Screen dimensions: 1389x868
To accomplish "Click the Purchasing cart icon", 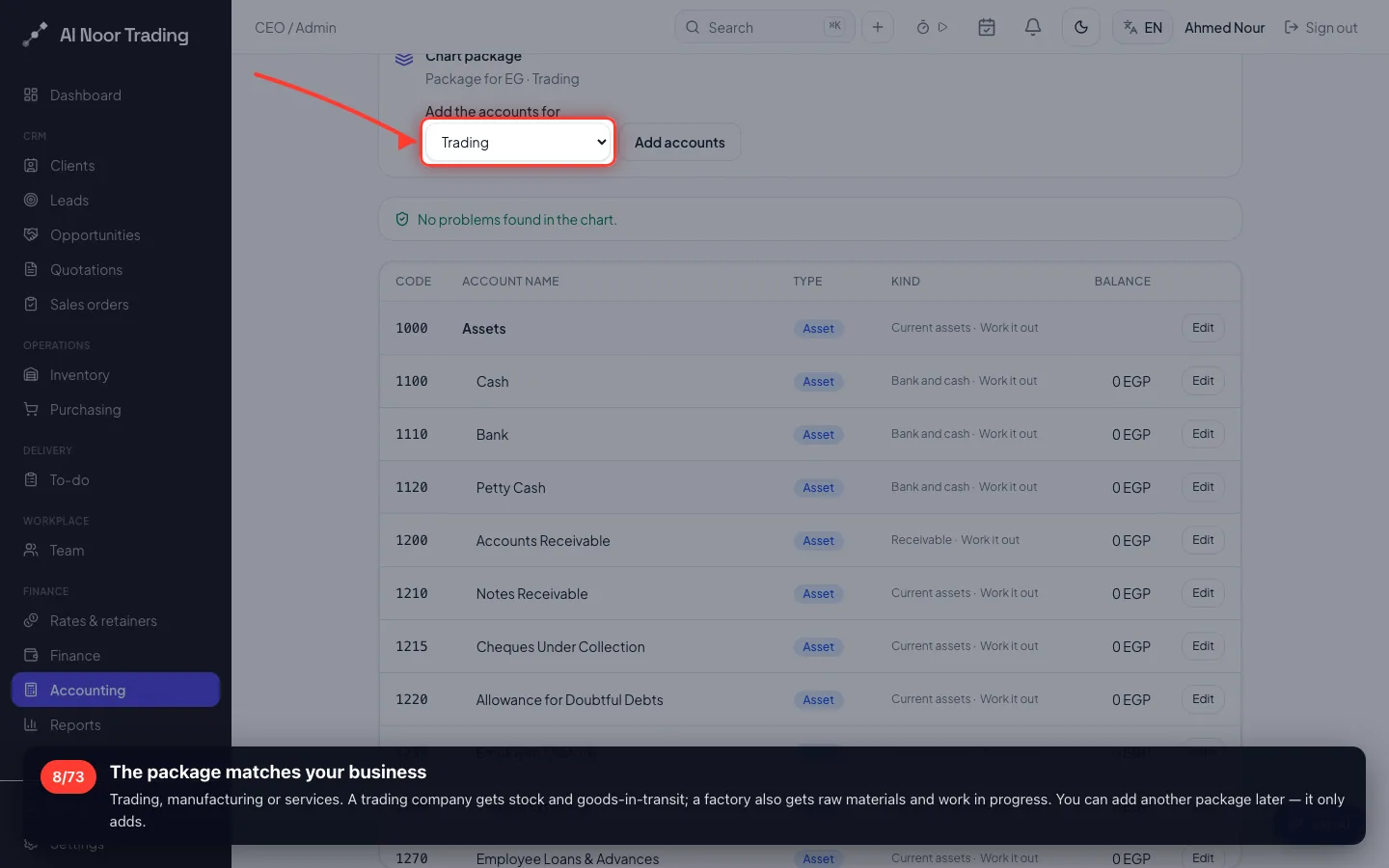I will point(31,409).
